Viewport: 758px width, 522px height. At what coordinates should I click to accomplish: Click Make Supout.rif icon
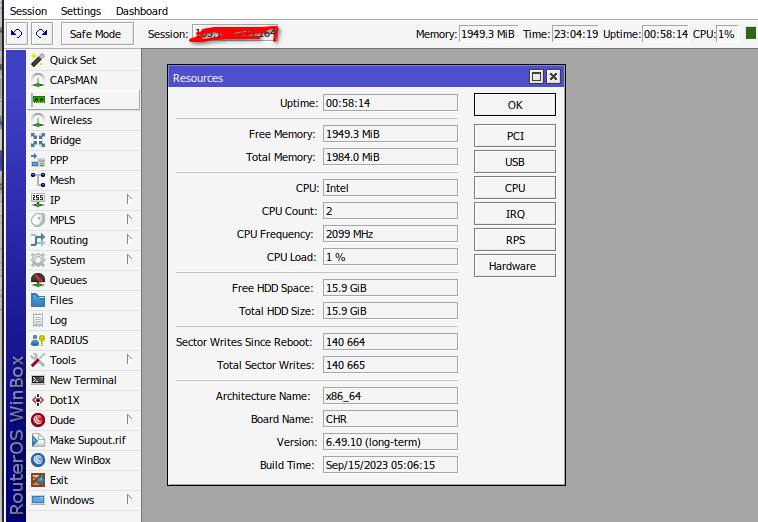pyautogui.click(x=38, y=440)
